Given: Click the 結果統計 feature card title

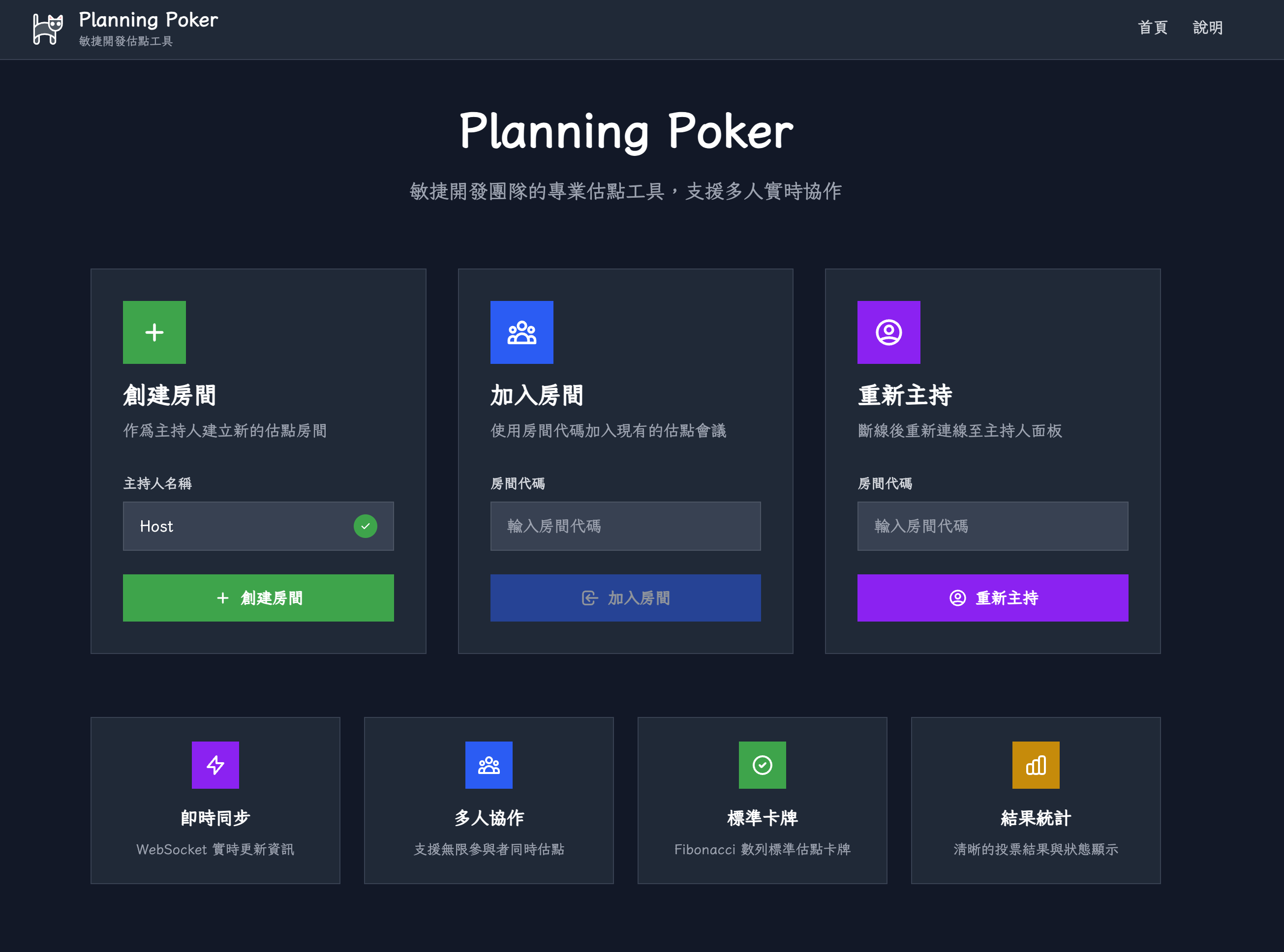Looking at the screenshot, I should click(1036, 818).
